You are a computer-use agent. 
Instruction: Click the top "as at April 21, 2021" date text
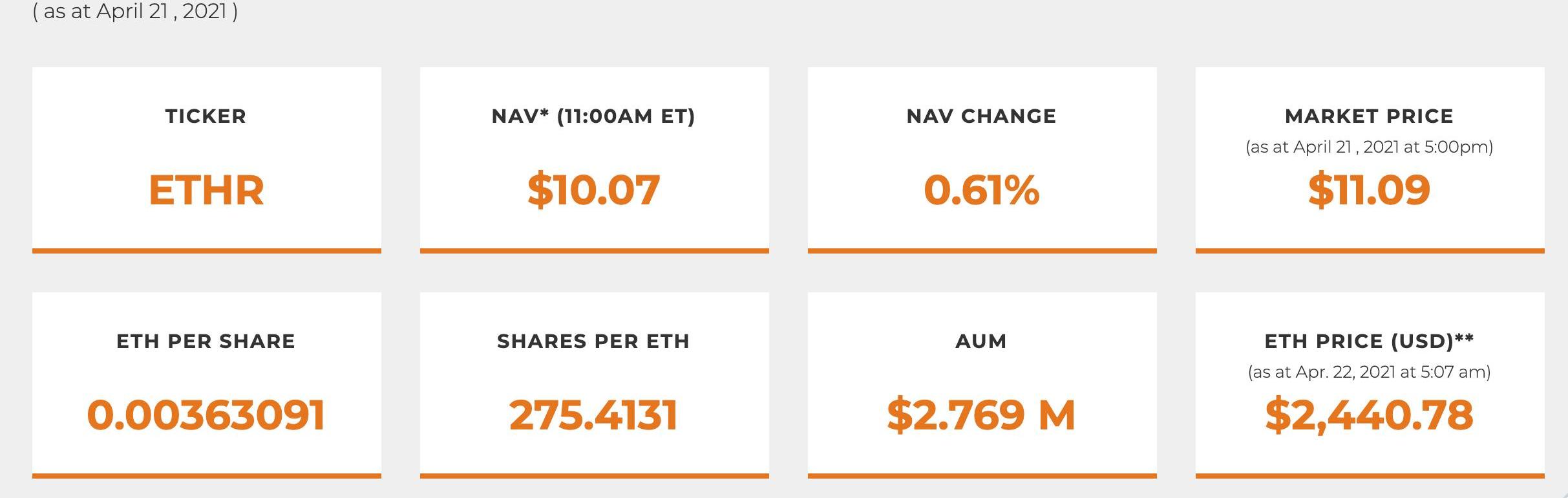click(x=135, y=11)
